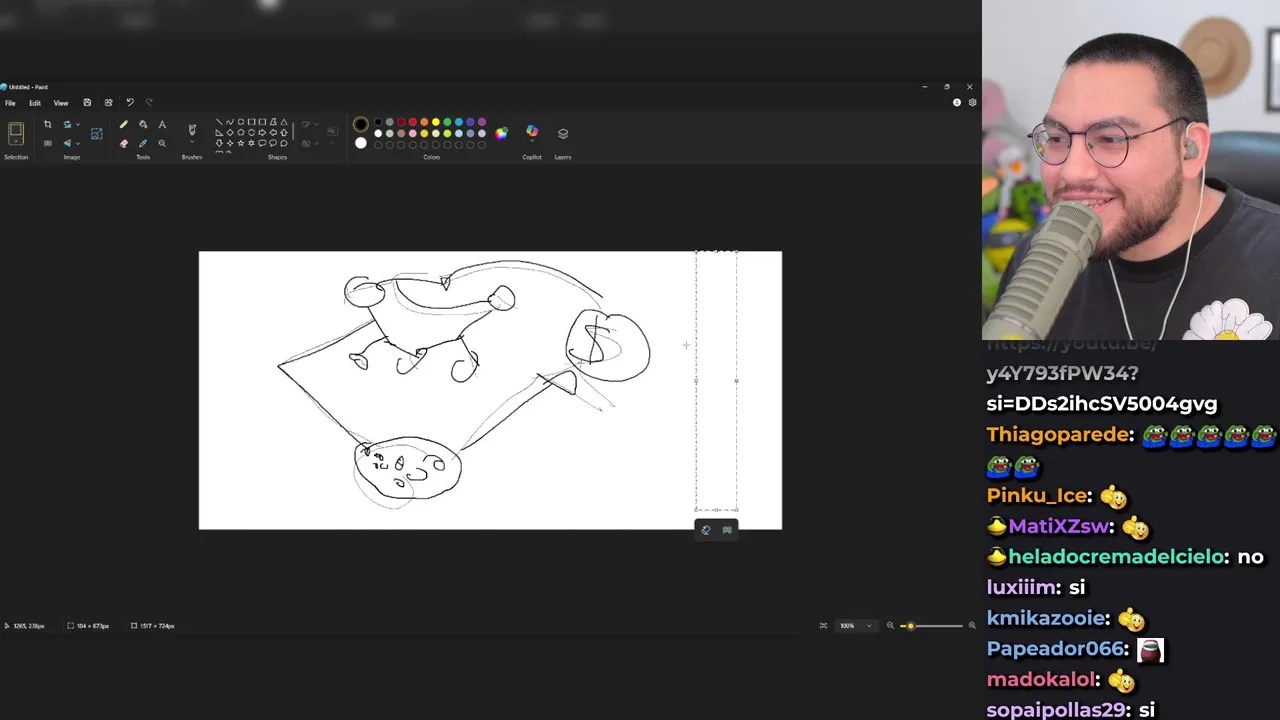Image resolution: width=1280 pixels, height=720 pixels.
Task: Select the Text tool
Action: [x=162, y=124]
